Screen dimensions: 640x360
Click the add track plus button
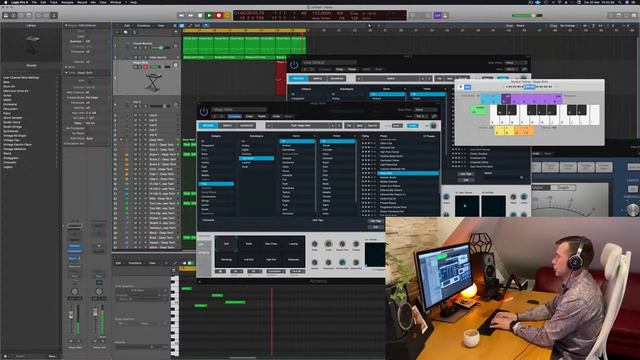[x=118, y=32]
